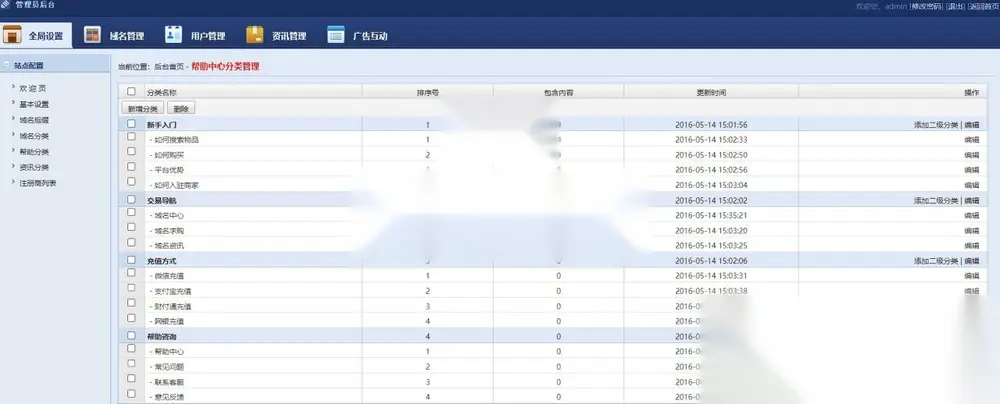Click 后台首页 in the breadcrumb
This screenshot has width=1000, height=404.
click(x=169, y=66)
